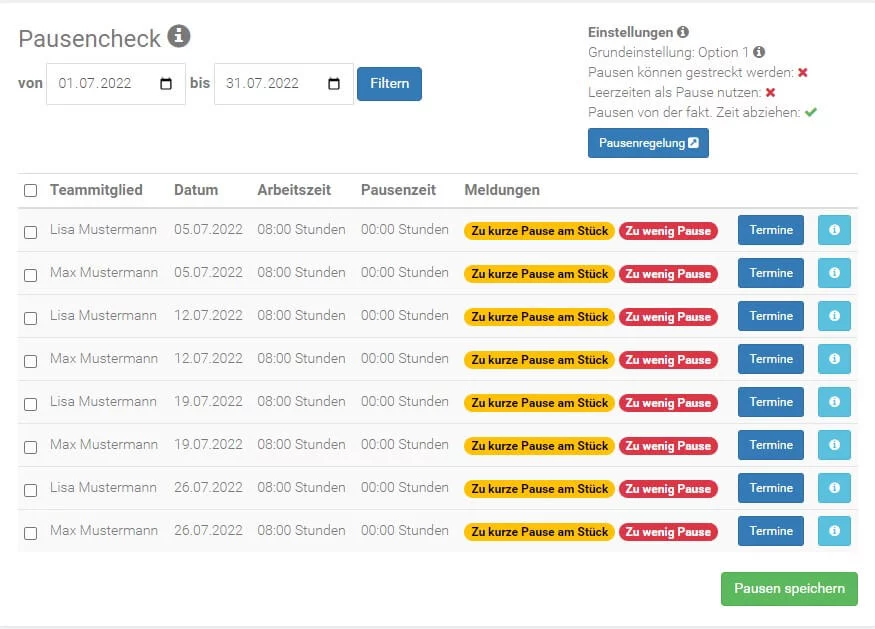Open info button for Max Mustermann 12.07.2022

point(834,359)
